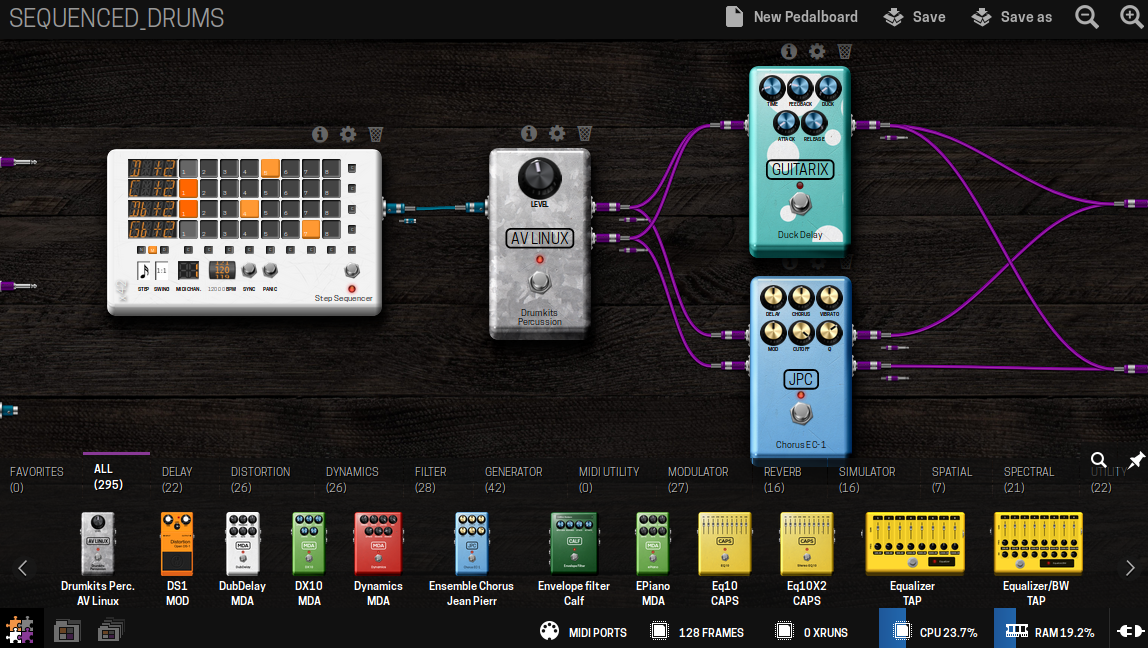Open Step Sequencer settings gear

(348, 134)
